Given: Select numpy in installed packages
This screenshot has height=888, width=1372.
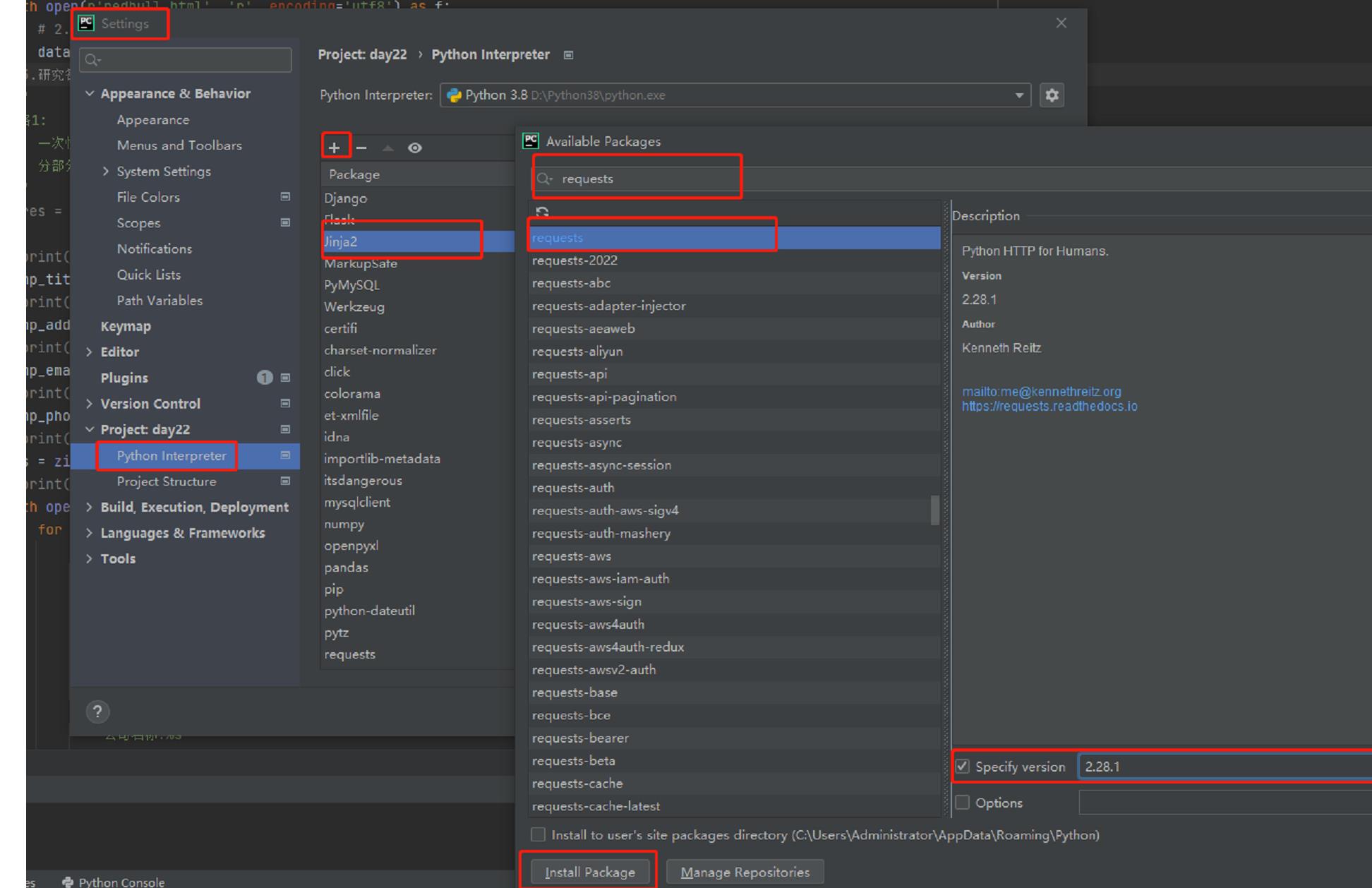Looking at the screenshot, I should pyautogui.click(x=418, y=524).
